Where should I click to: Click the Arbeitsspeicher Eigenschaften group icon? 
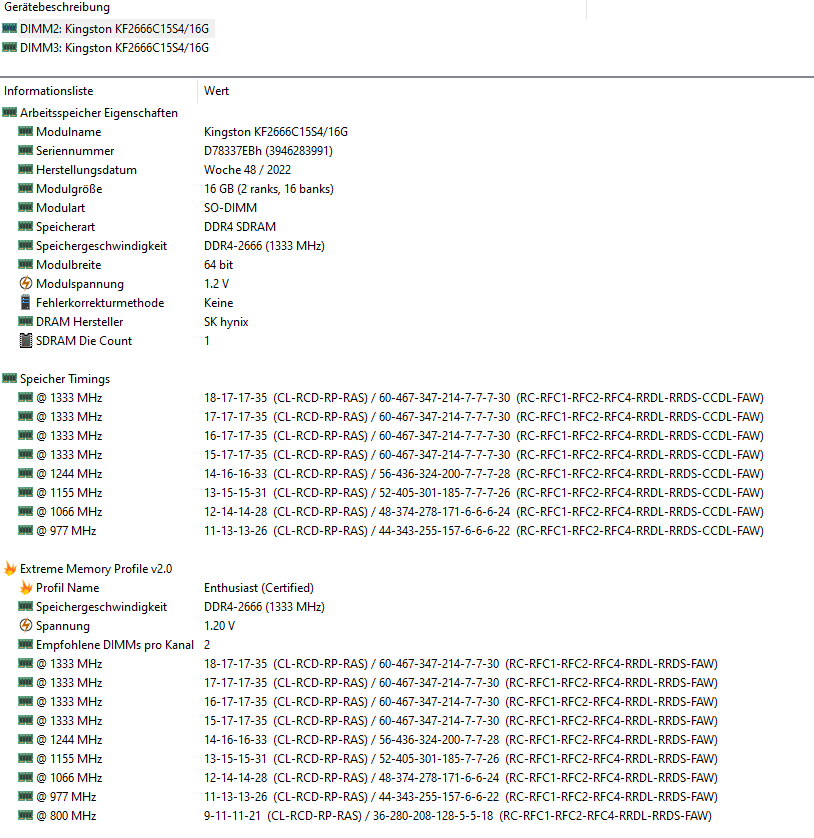(x=9, y=112)
